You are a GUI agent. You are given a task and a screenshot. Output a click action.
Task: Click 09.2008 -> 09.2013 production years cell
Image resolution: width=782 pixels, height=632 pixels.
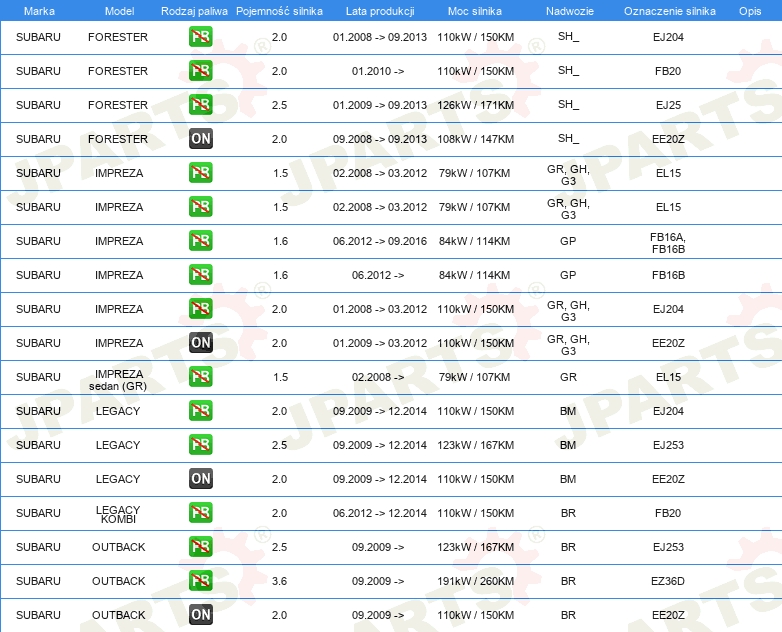(380, 139)
